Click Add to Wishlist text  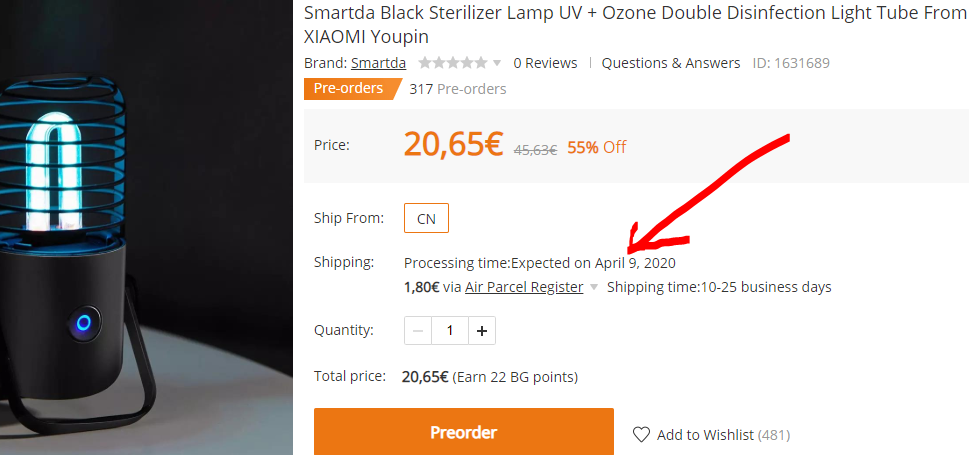click(x=705, y=434)
